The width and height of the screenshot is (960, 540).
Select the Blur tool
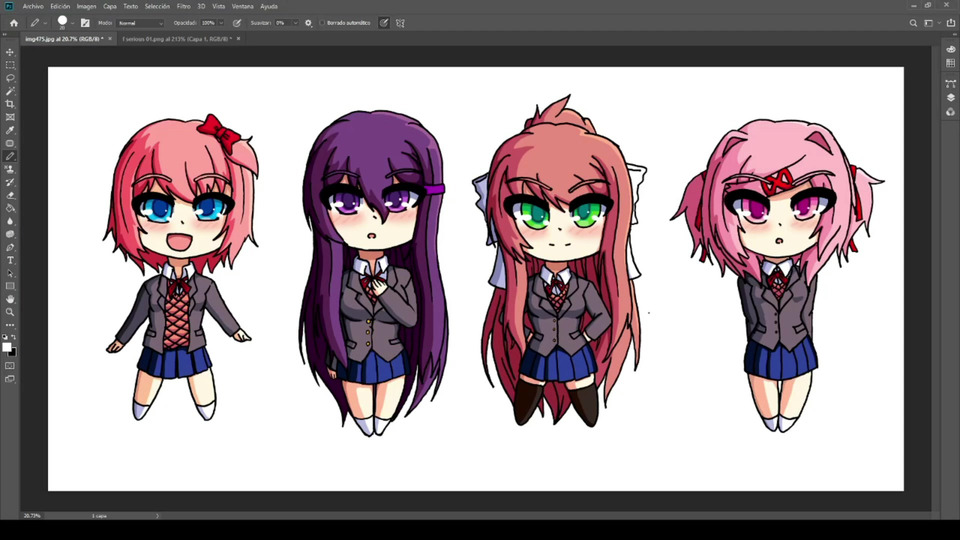tap(10, 222)
